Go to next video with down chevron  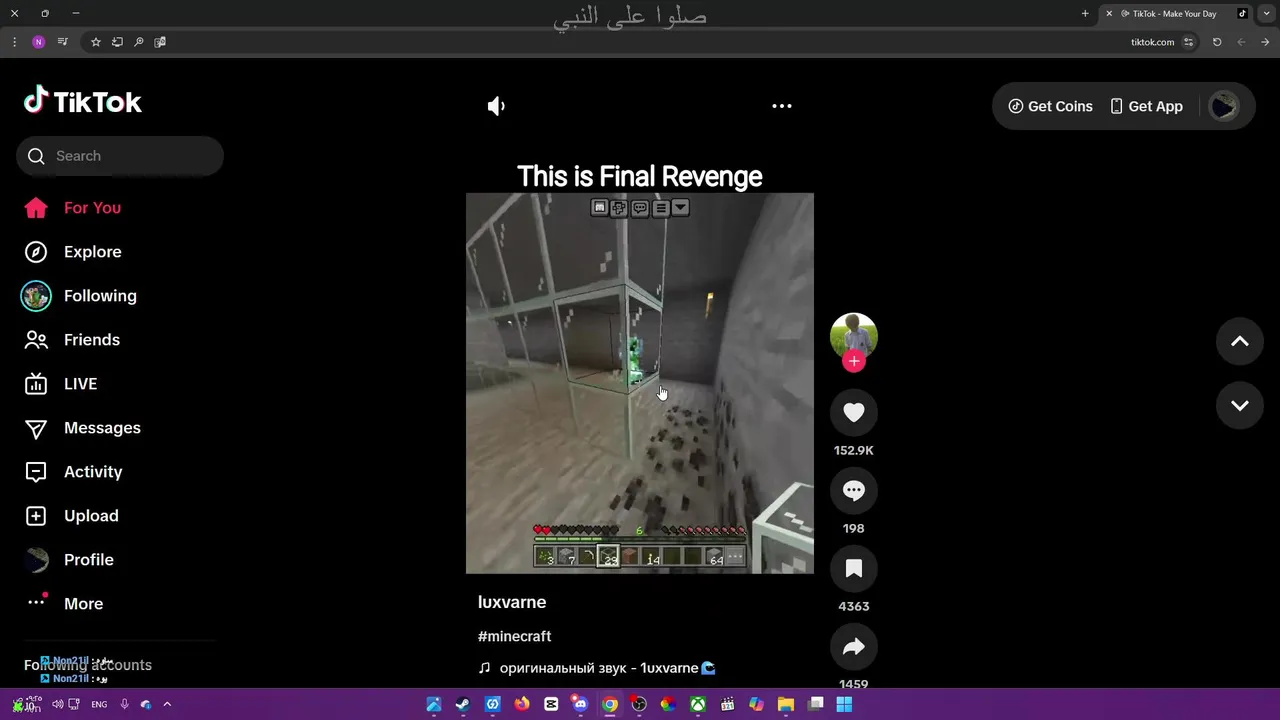coord(1240,406)
